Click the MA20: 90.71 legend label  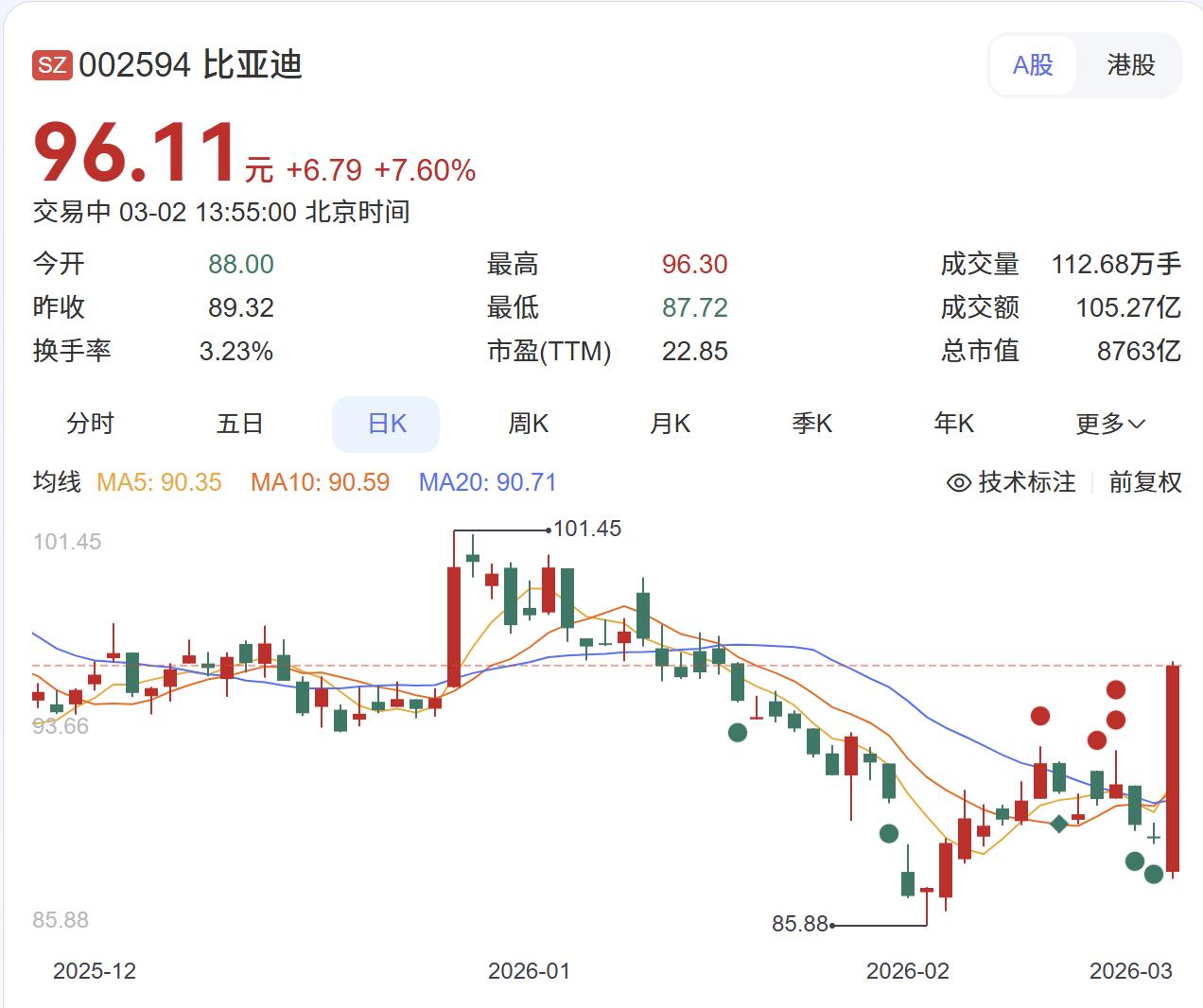coord(488,483)
